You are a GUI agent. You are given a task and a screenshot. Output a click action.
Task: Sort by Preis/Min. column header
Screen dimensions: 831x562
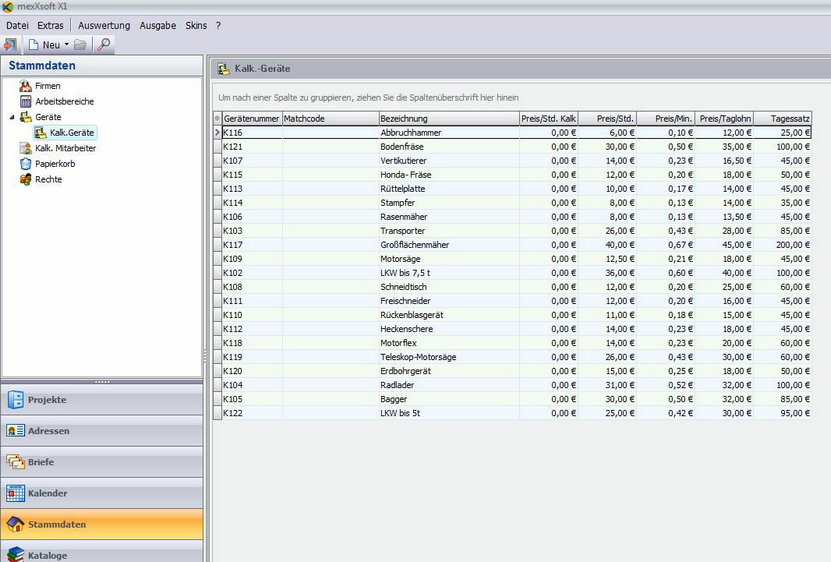pyautogui.click(x=665, y=118)
